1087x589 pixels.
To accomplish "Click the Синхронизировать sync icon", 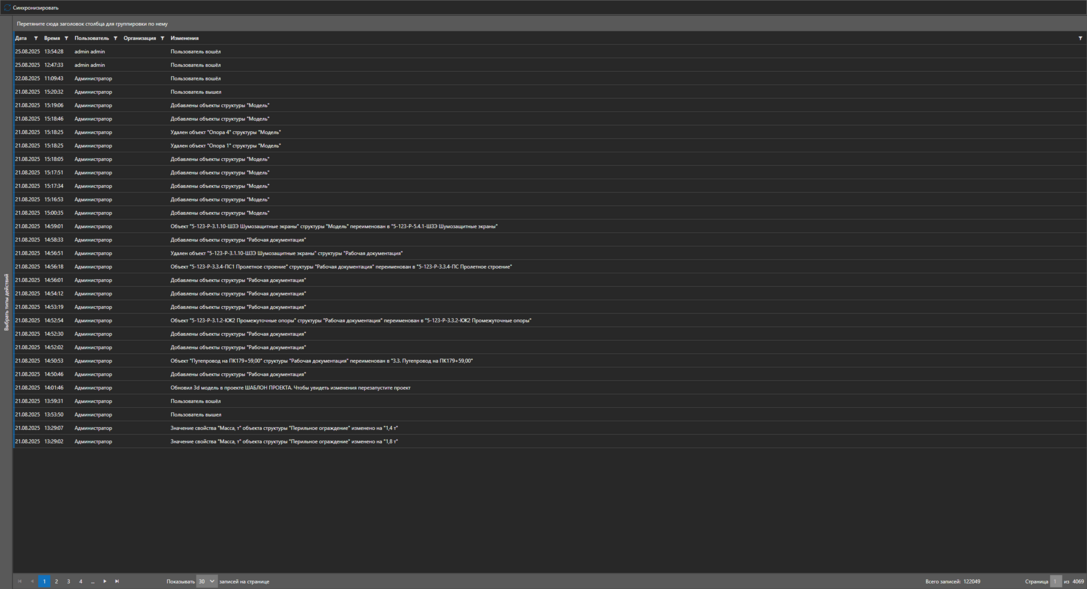I will tap(6, 7).
